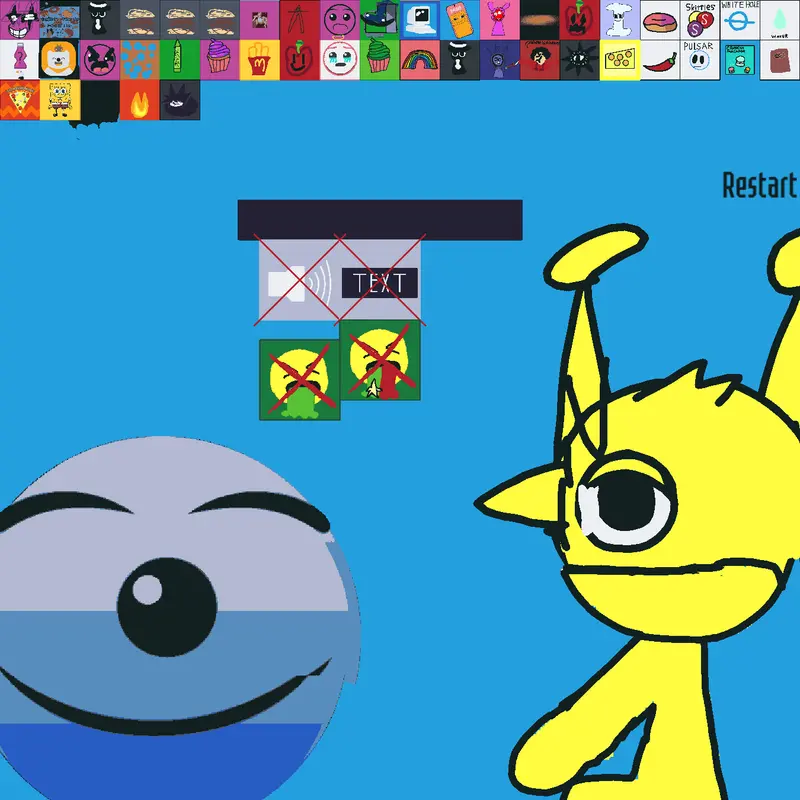Select the white mushroom character on lavender tile
800x800 pixels.
620,20
